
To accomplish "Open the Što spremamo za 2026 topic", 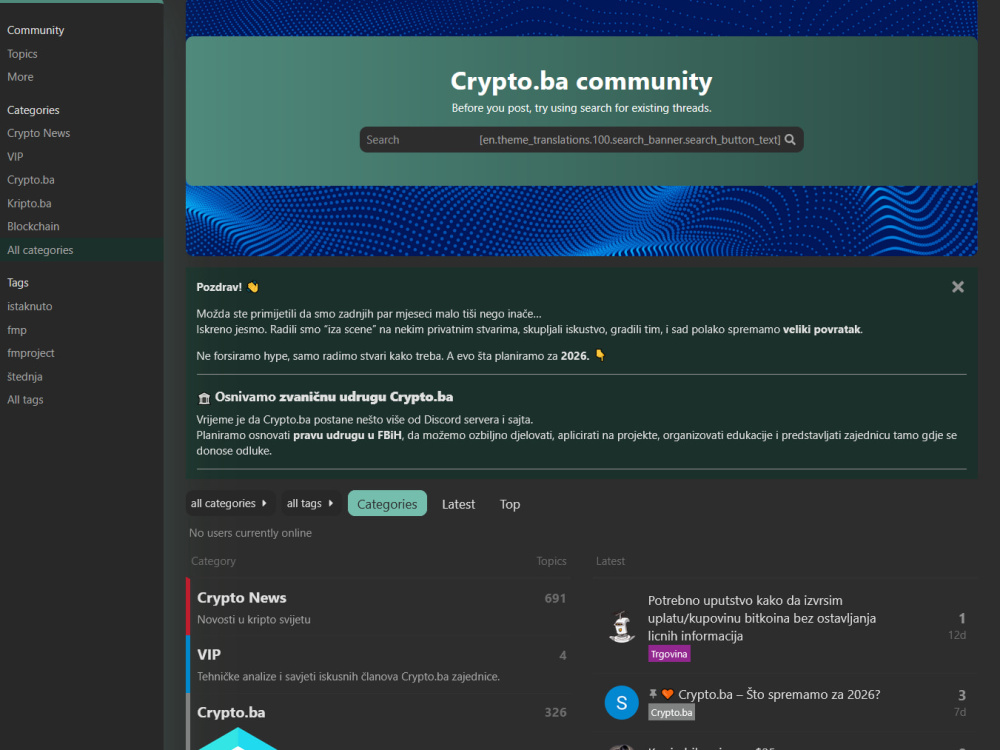I will 779,695.
